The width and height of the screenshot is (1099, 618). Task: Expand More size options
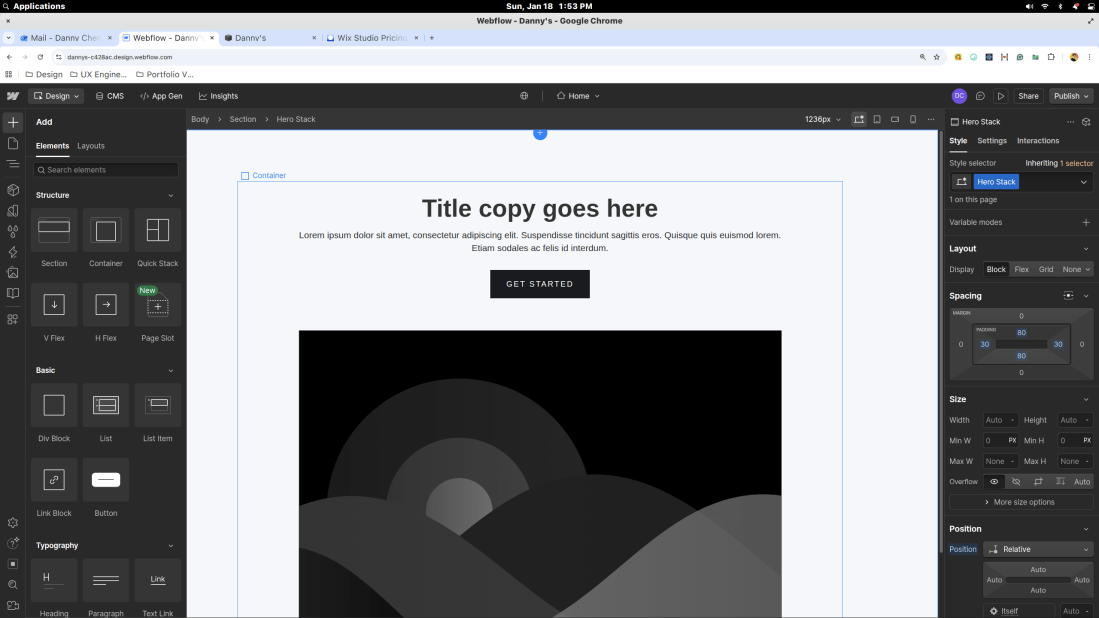tap(1021, 502)
